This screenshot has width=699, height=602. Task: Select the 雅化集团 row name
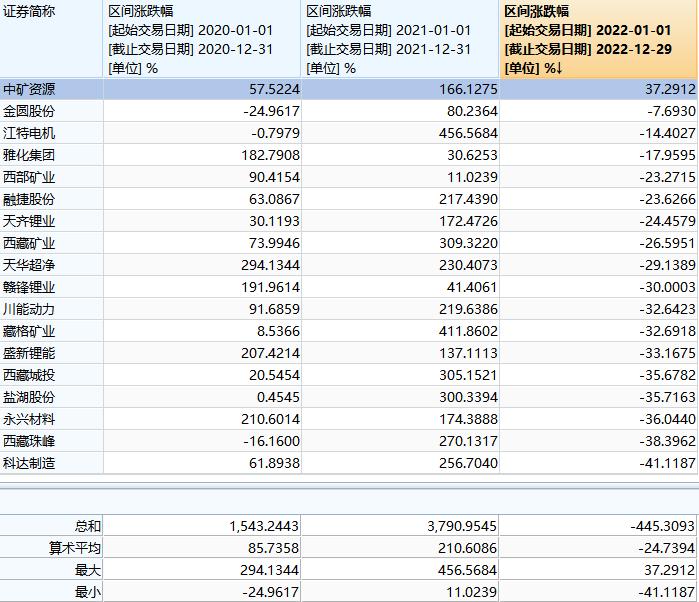click(29, 155)
